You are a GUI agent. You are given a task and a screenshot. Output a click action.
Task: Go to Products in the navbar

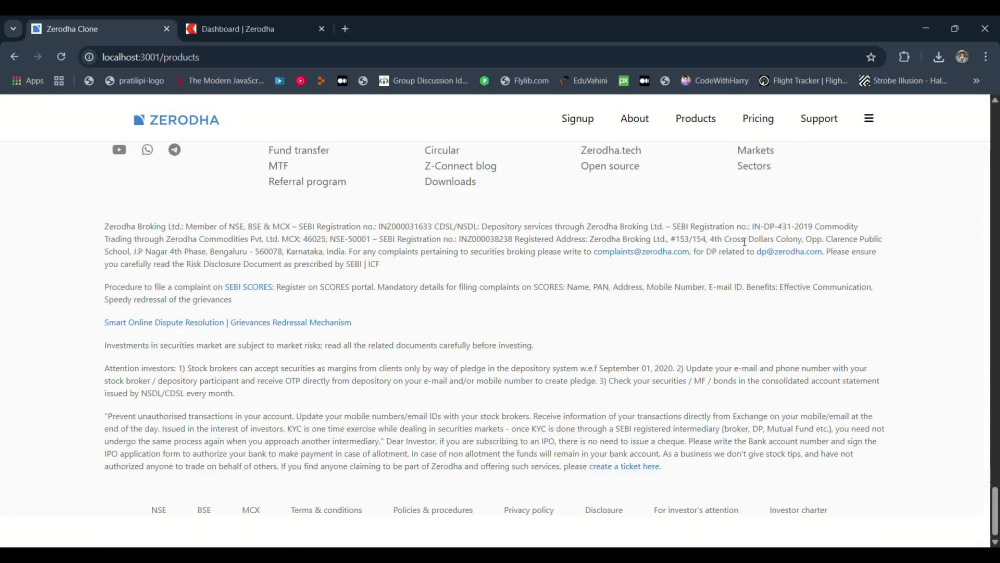coord(695,119)
